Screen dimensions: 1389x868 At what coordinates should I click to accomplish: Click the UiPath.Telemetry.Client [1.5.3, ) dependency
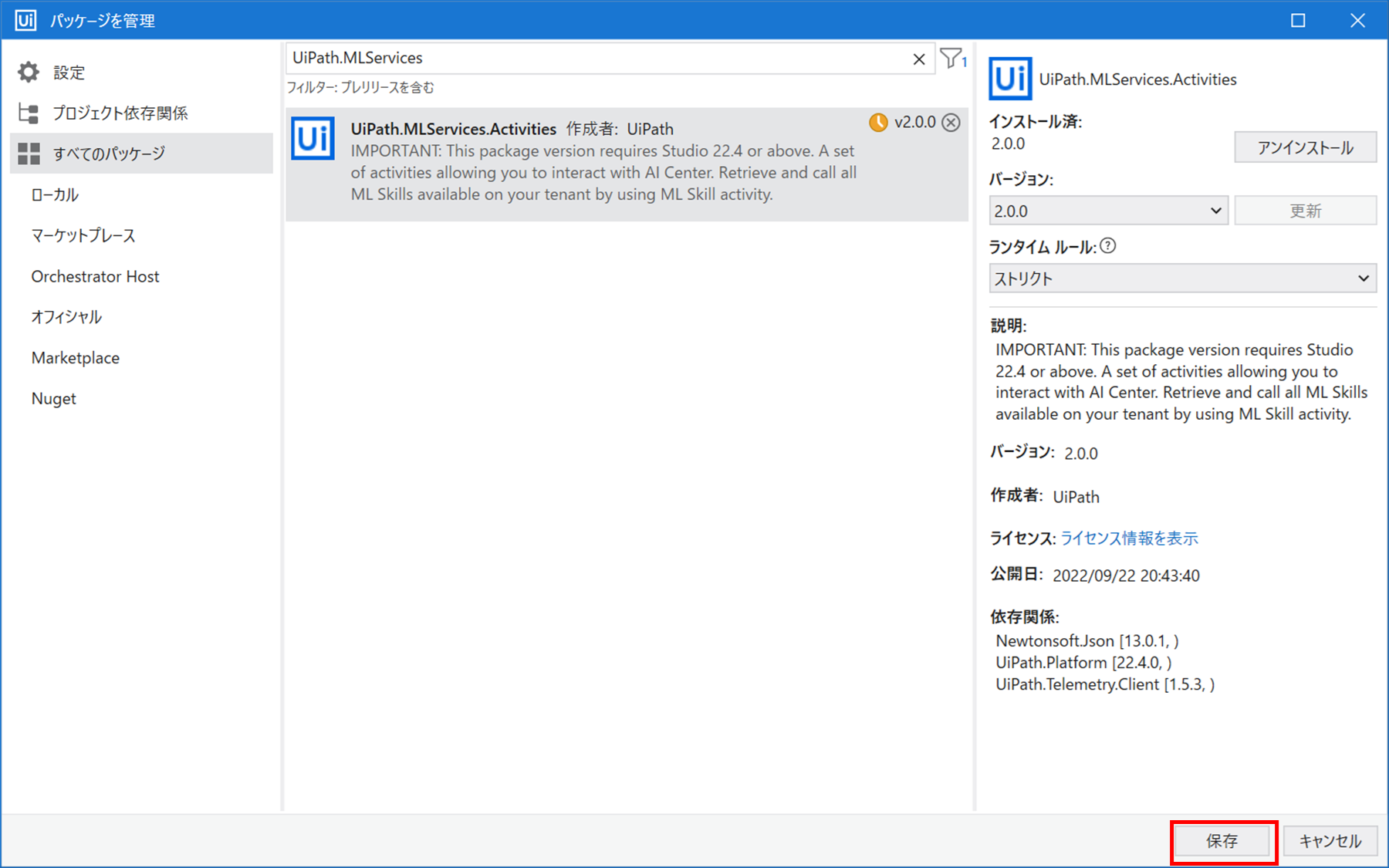(x=1105, y=684)
